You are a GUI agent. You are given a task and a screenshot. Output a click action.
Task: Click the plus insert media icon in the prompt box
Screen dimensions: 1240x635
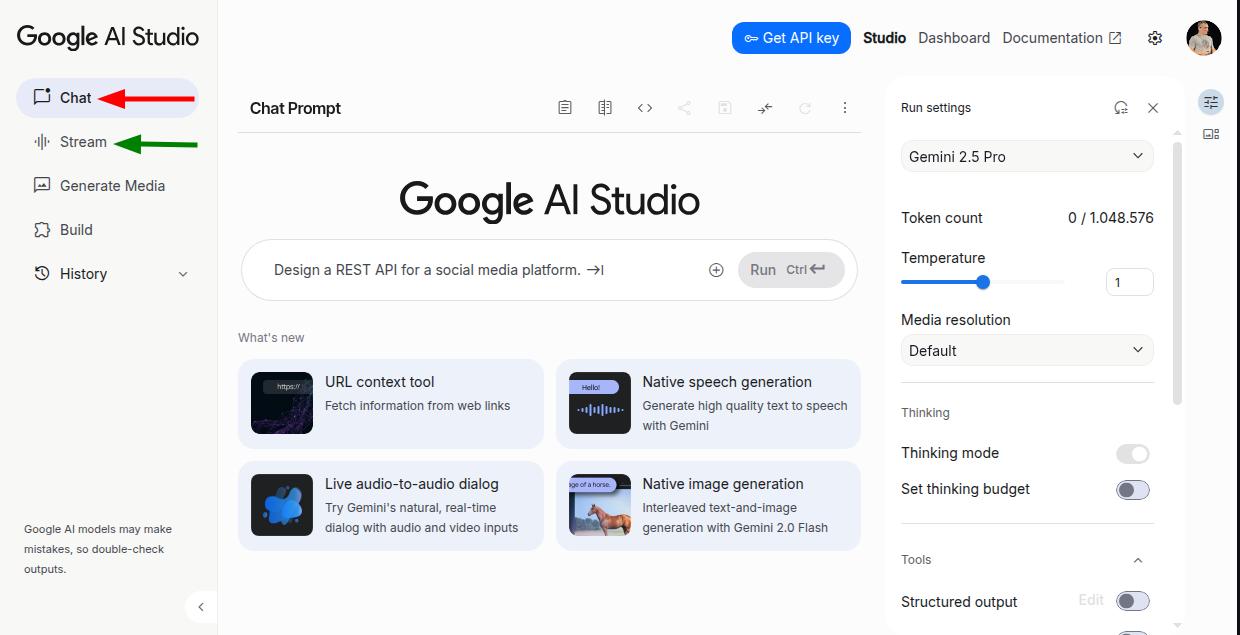pos(716,270)
